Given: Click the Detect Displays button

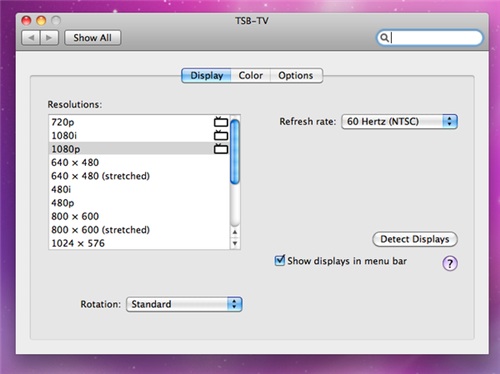Looking at the screenshot, I should tap(415, 239).
